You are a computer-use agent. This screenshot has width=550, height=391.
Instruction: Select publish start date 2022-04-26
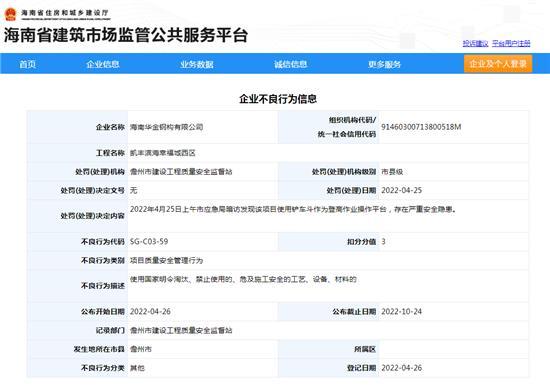[x=150, y=311]
